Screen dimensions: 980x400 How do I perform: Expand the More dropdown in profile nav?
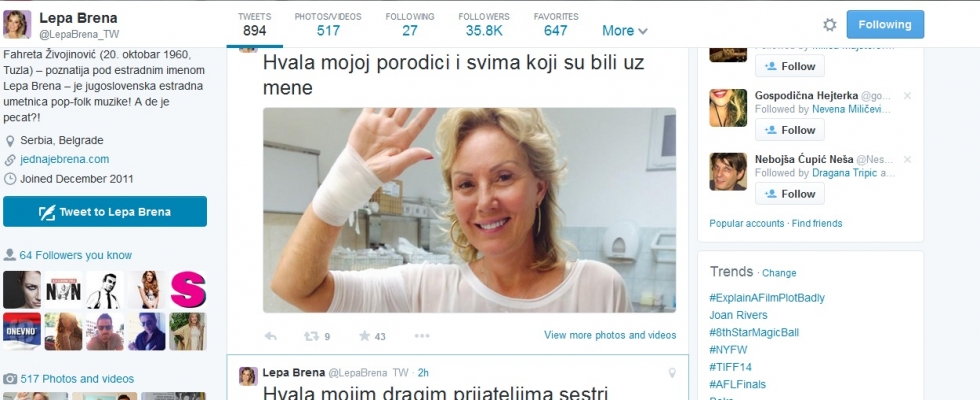point(624,31)
